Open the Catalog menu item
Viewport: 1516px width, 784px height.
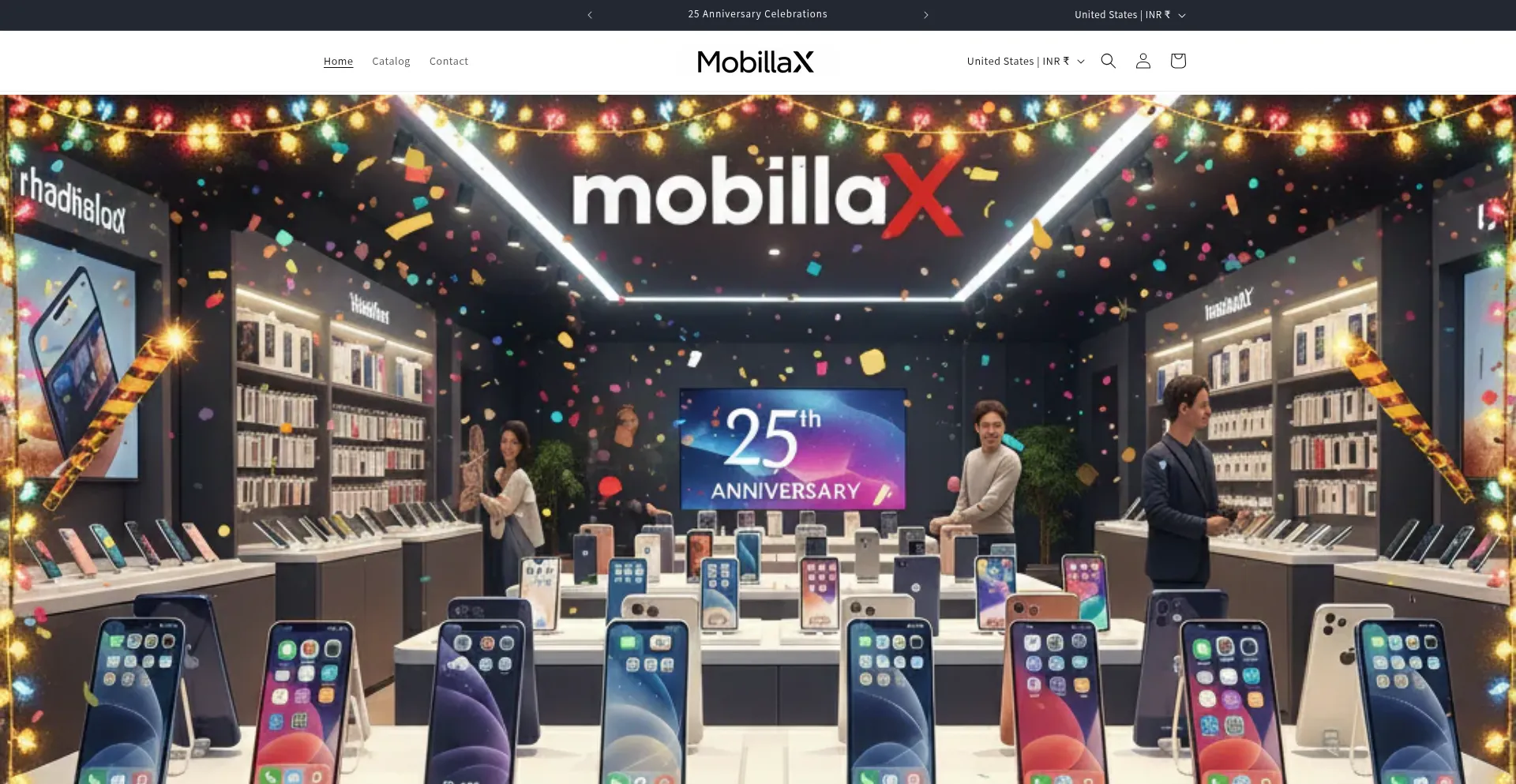391,62
